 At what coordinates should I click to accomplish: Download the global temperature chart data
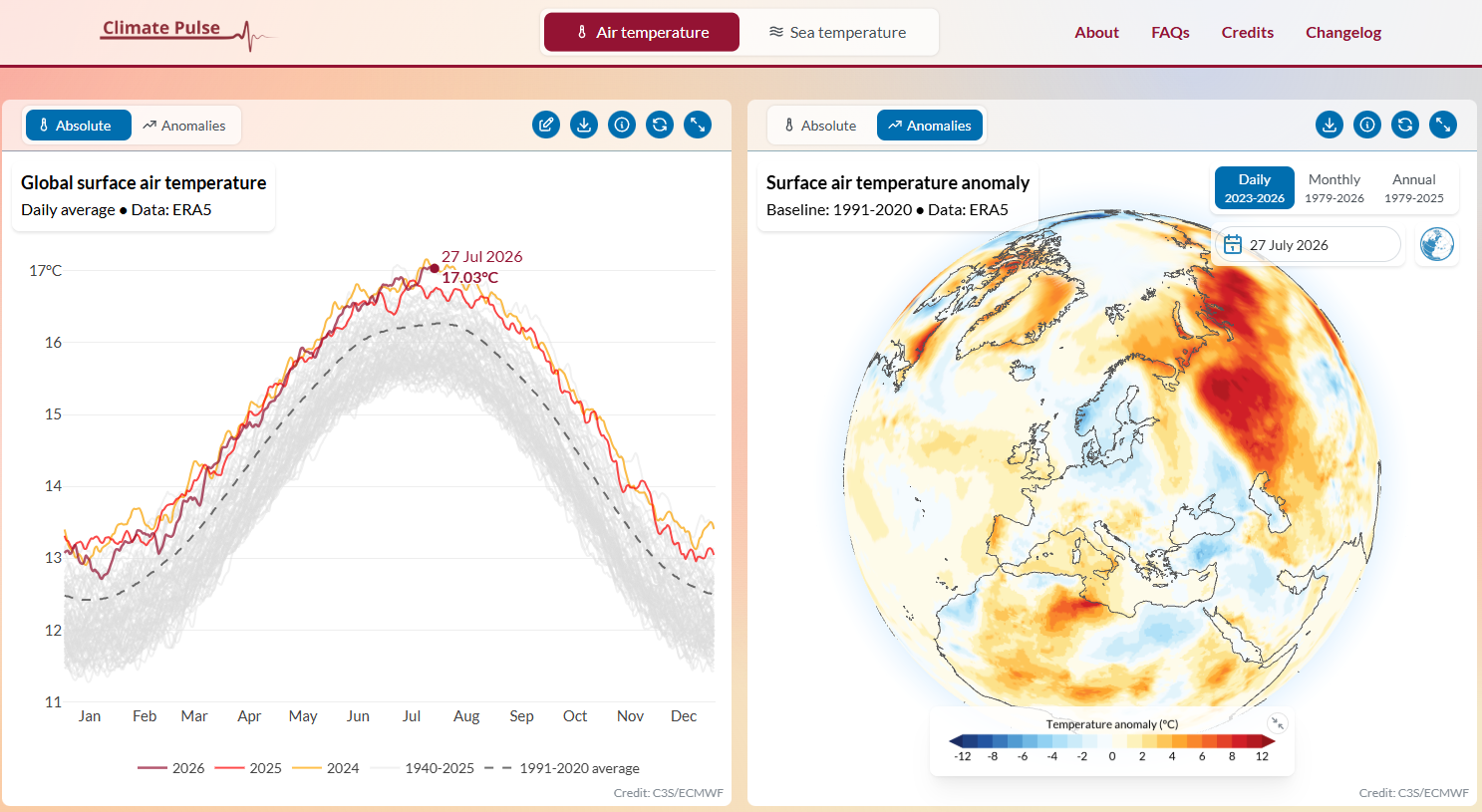[x=584, y=125]
